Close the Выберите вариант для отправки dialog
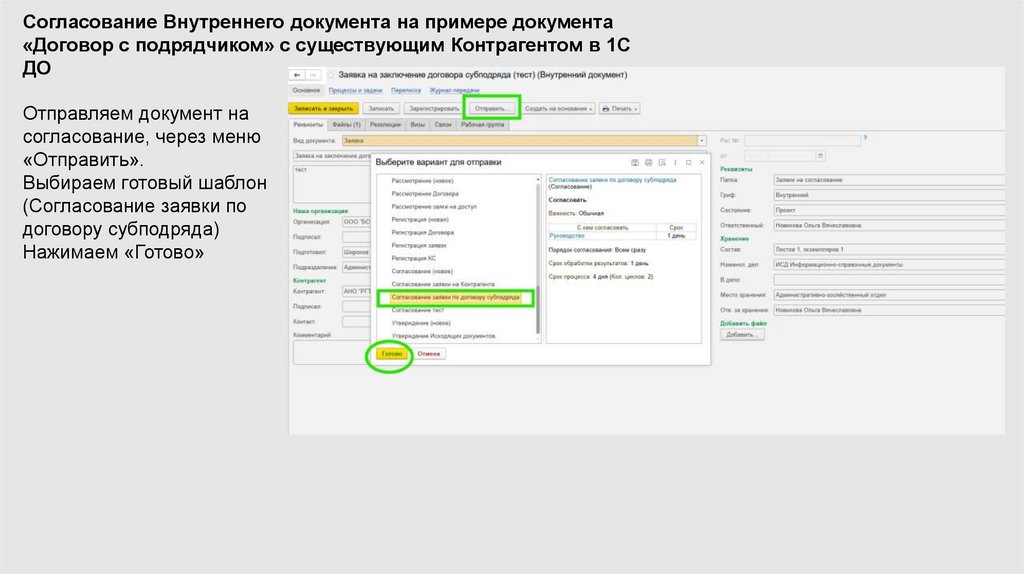Viewport: 1024px width, 574px height. pyautogui.click(x=702, y=163)
